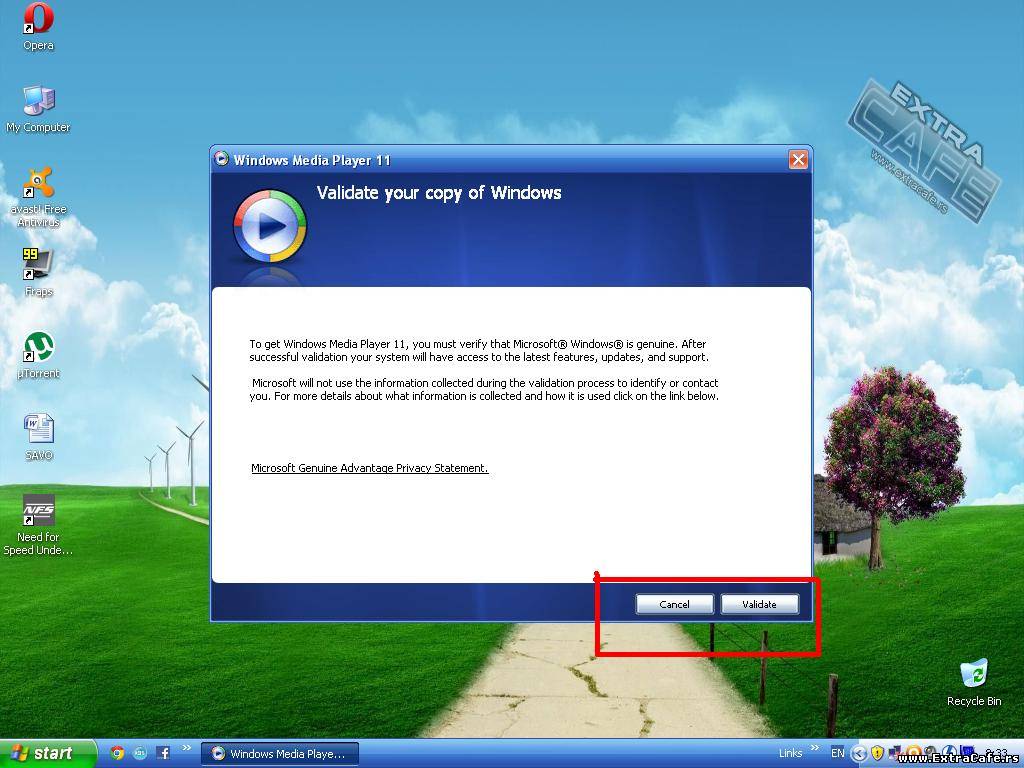The image size is (1024, 768).
Task: Expand the quick launch overflow chevron
Action: (187, 748)
